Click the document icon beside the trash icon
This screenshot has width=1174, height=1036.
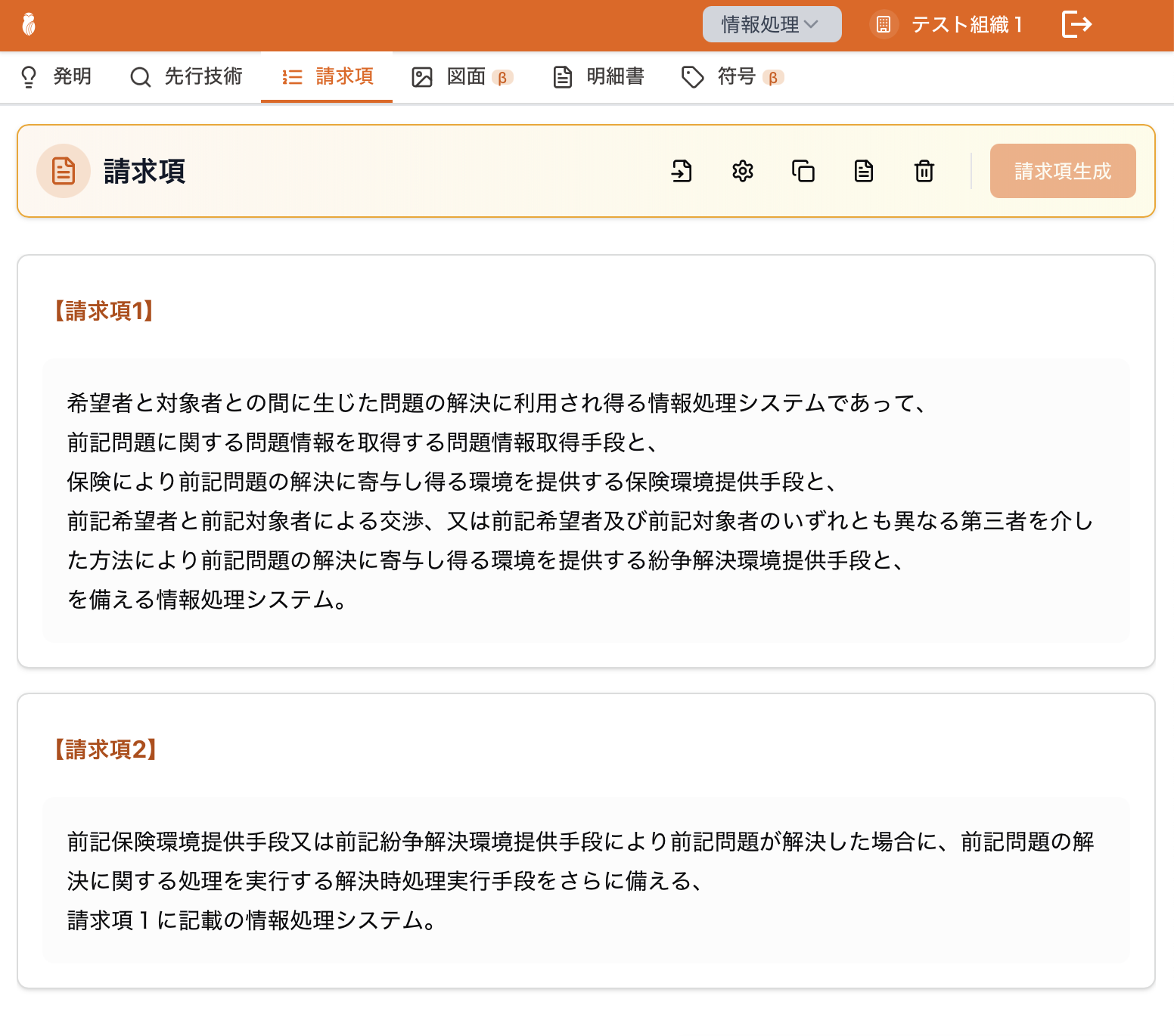point(864,171)
